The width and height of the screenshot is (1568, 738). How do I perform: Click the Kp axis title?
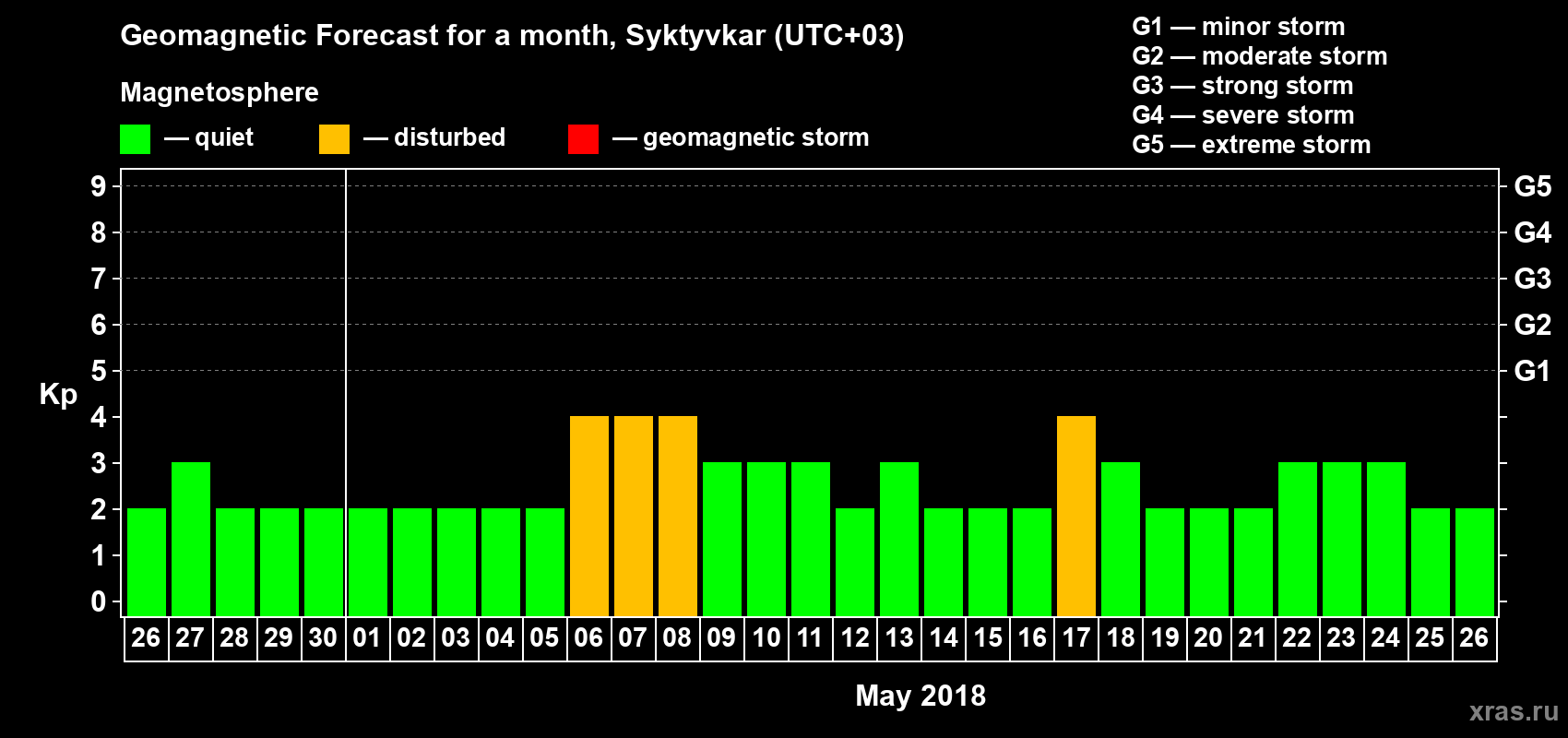[58, 395]
